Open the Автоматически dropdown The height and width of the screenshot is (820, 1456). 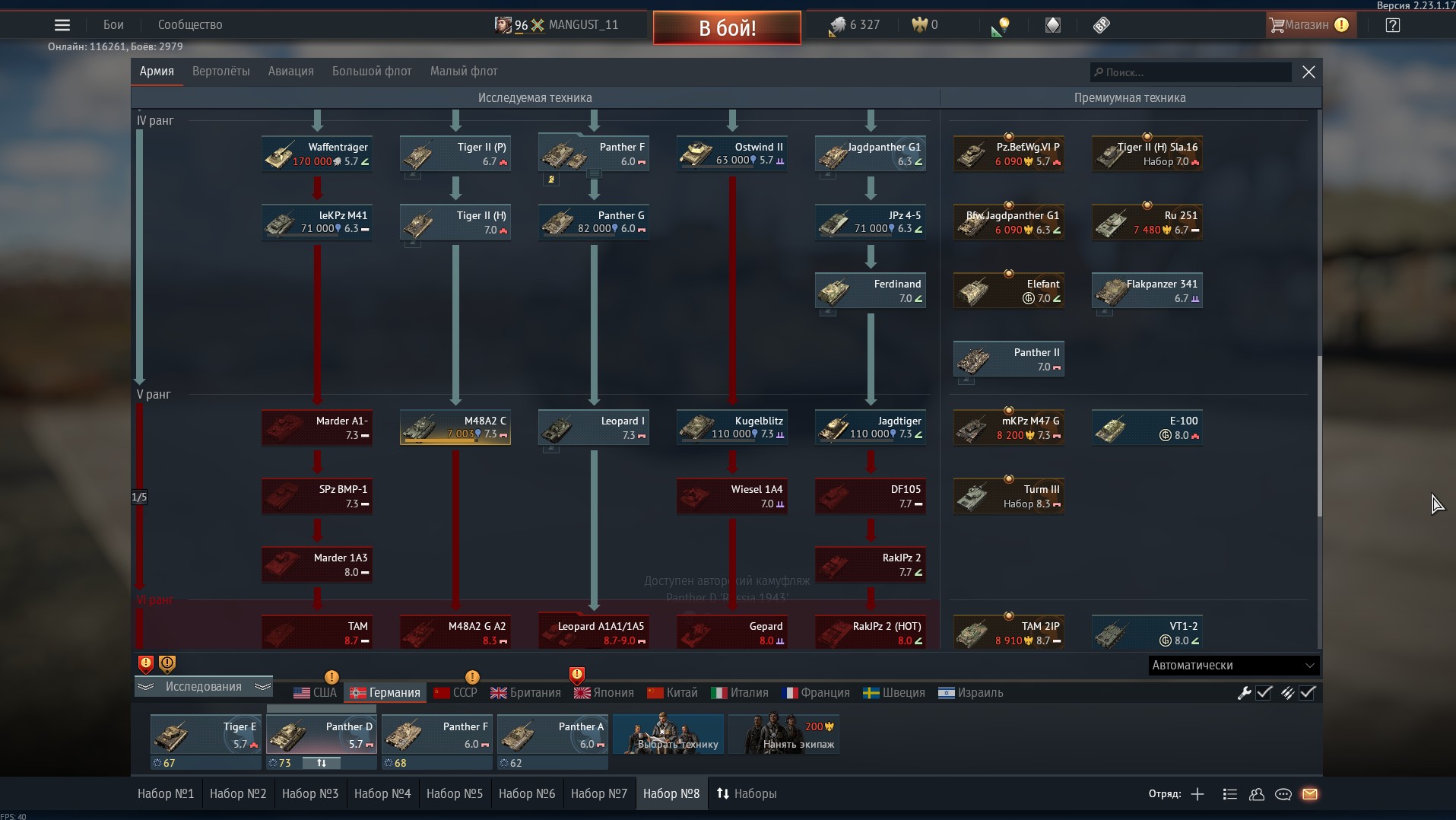coord(1233,666)
